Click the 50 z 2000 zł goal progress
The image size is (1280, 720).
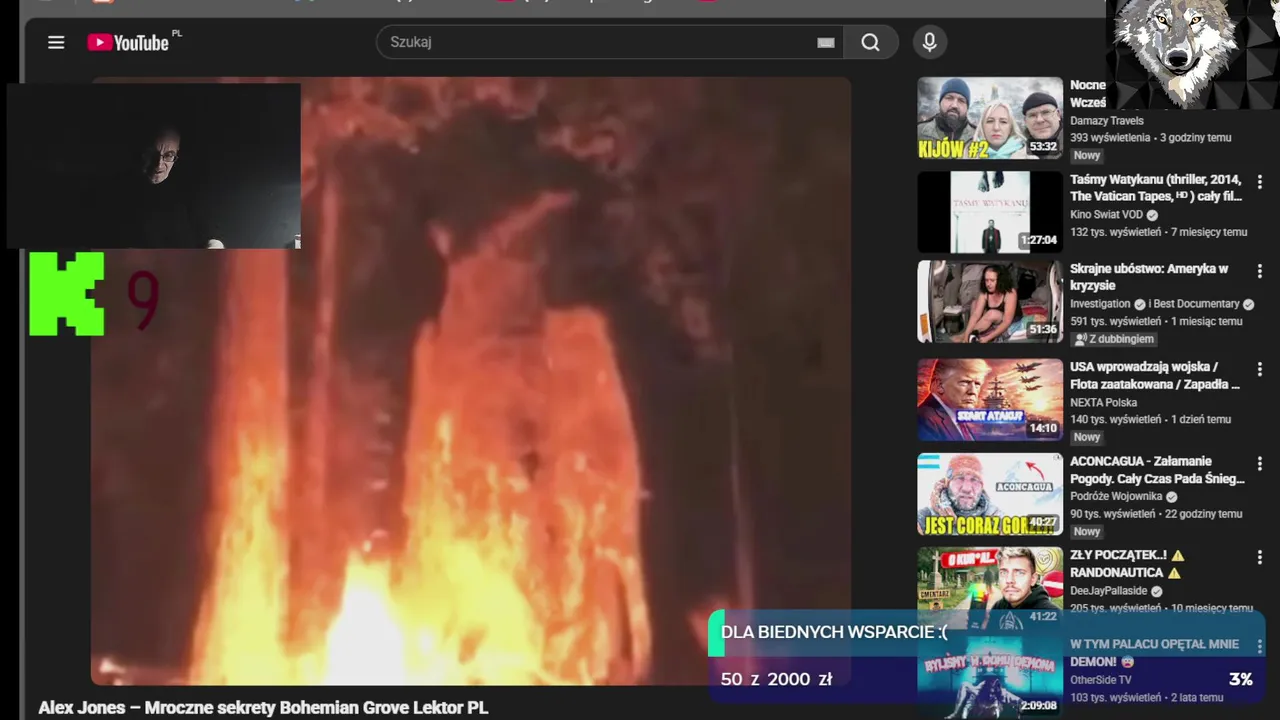click(776, 680)
